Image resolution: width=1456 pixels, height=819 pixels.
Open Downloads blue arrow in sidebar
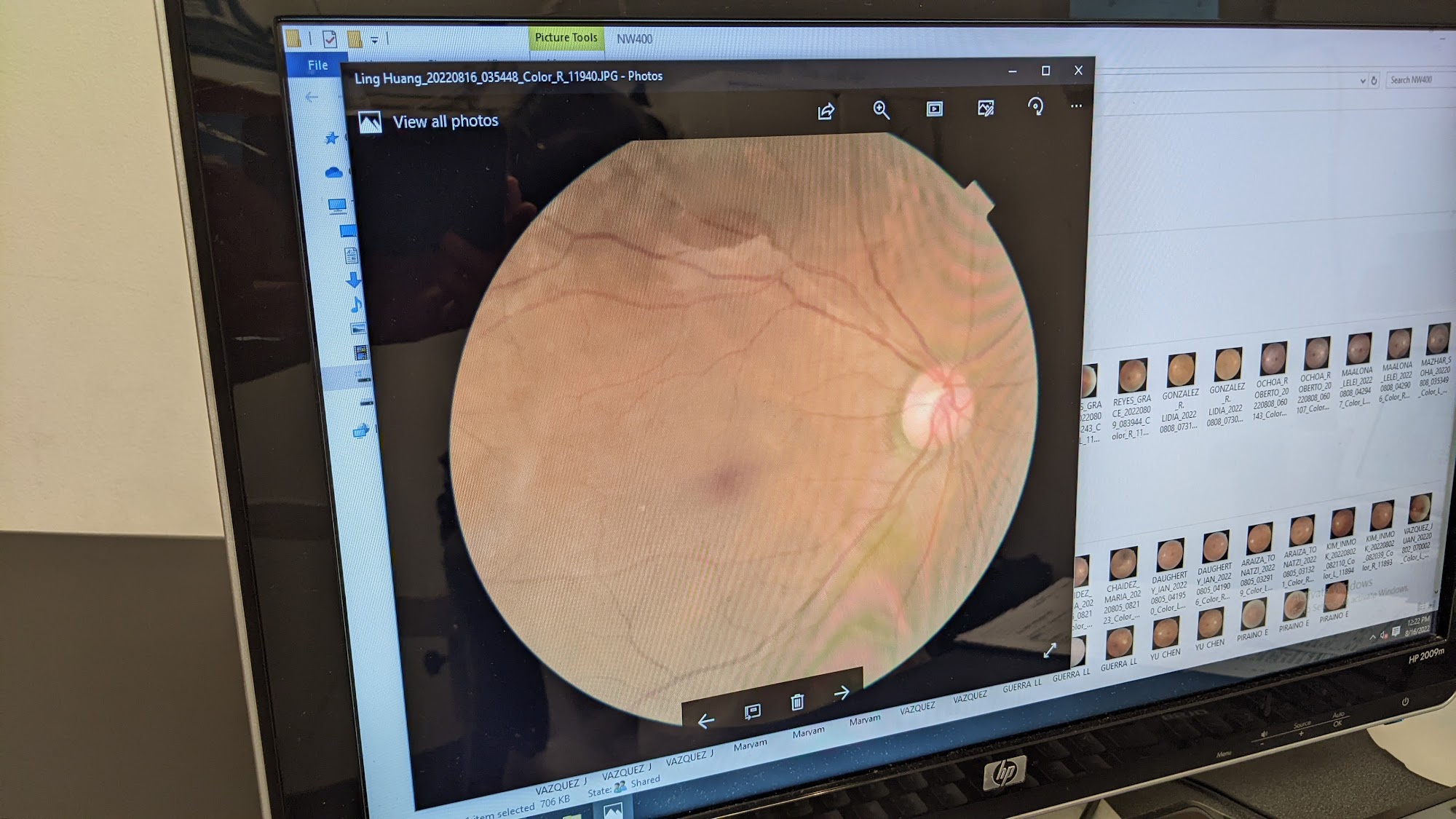tap(353, 280)
